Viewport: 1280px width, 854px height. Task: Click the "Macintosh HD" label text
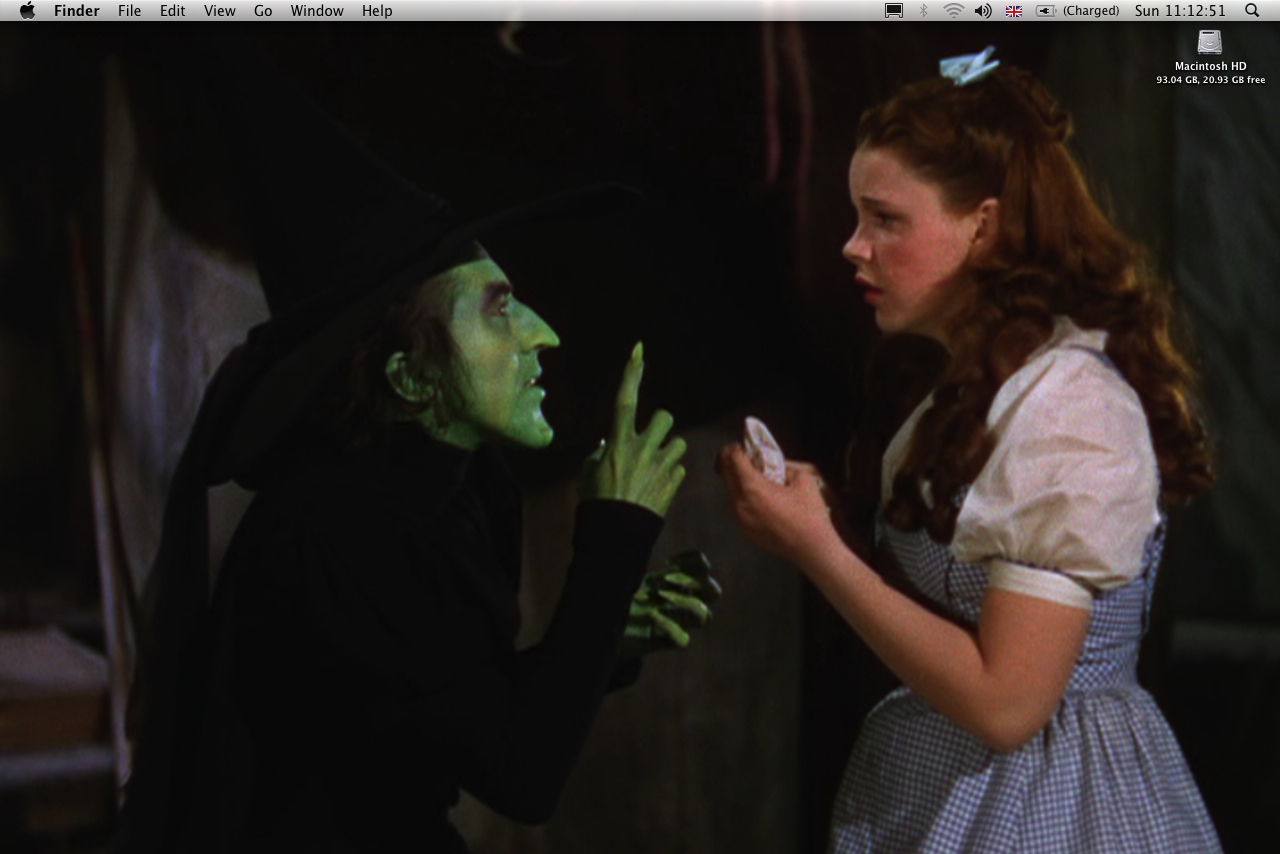pos(1210,67)
